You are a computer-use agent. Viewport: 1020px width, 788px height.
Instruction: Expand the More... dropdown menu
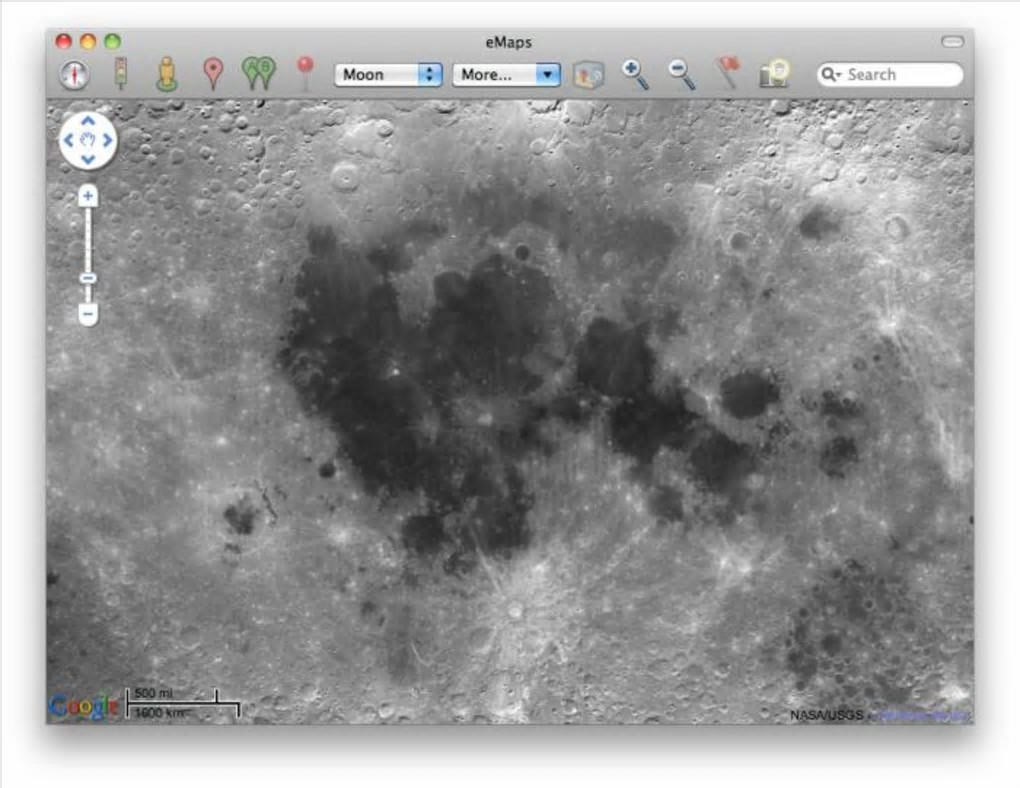[x=506, y=74]
